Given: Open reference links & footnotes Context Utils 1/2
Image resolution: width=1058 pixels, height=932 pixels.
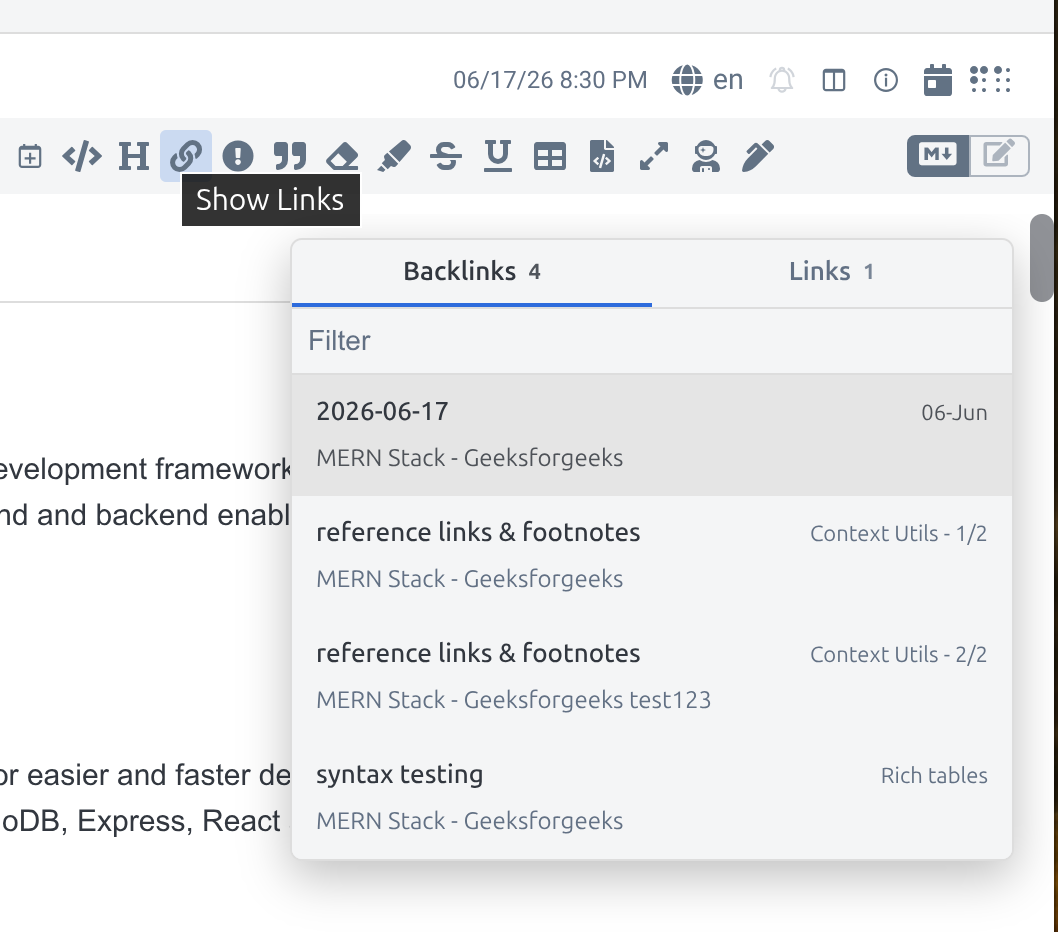Looking at the screenshot, I should click(x=652, y=555).
